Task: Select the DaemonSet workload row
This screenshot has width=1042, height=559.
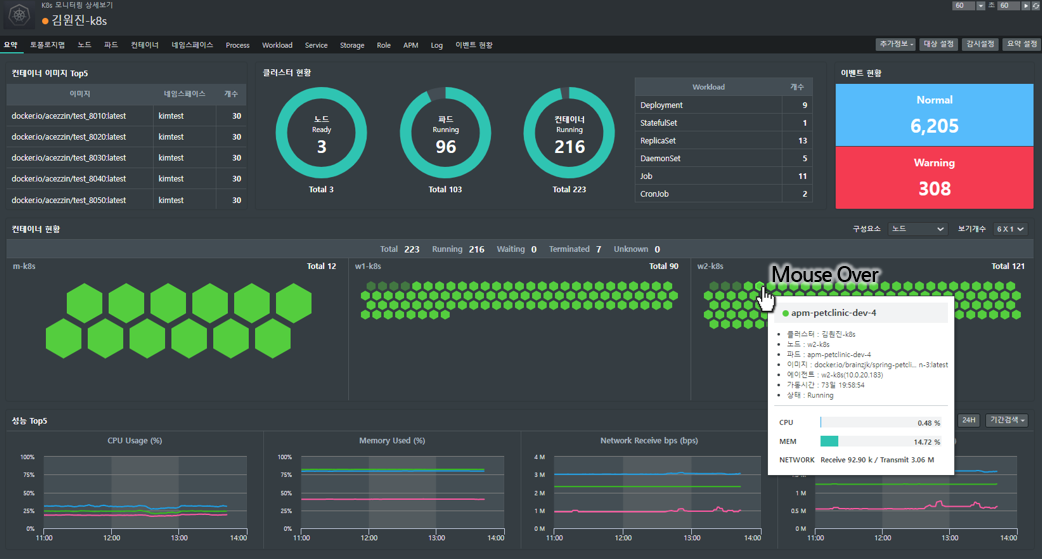Action: [723, 158]
